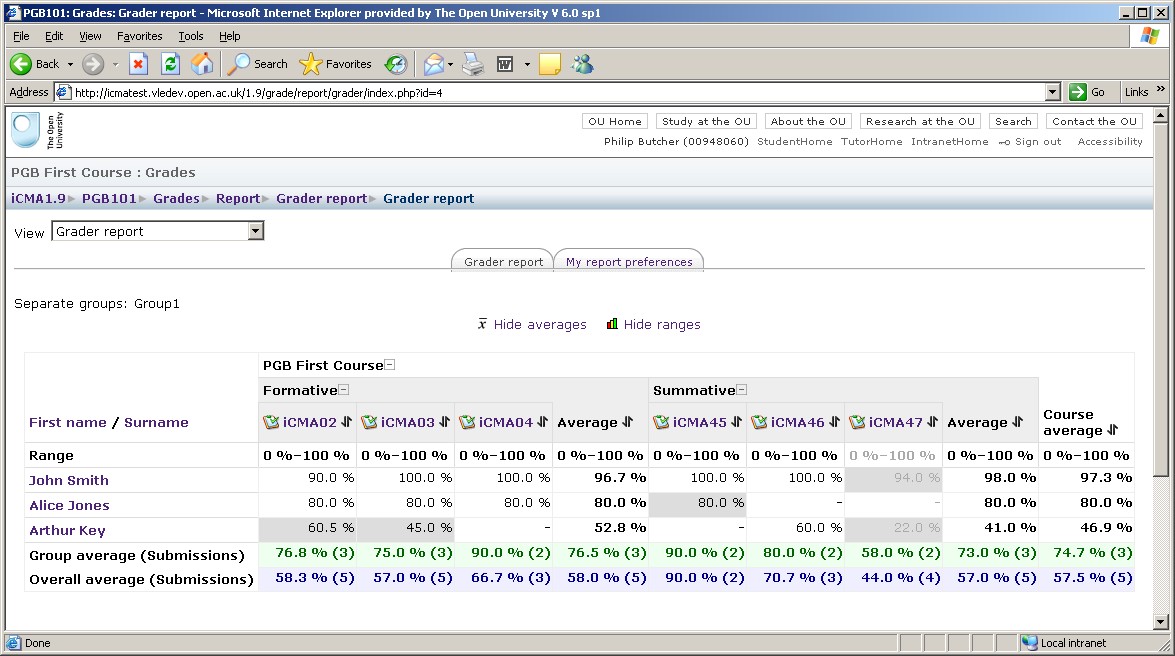Image resolution: width=1175 pixels, height=656 pixels.
Task: Open the iCMA03 quiz icon
Action: [369, 422]
